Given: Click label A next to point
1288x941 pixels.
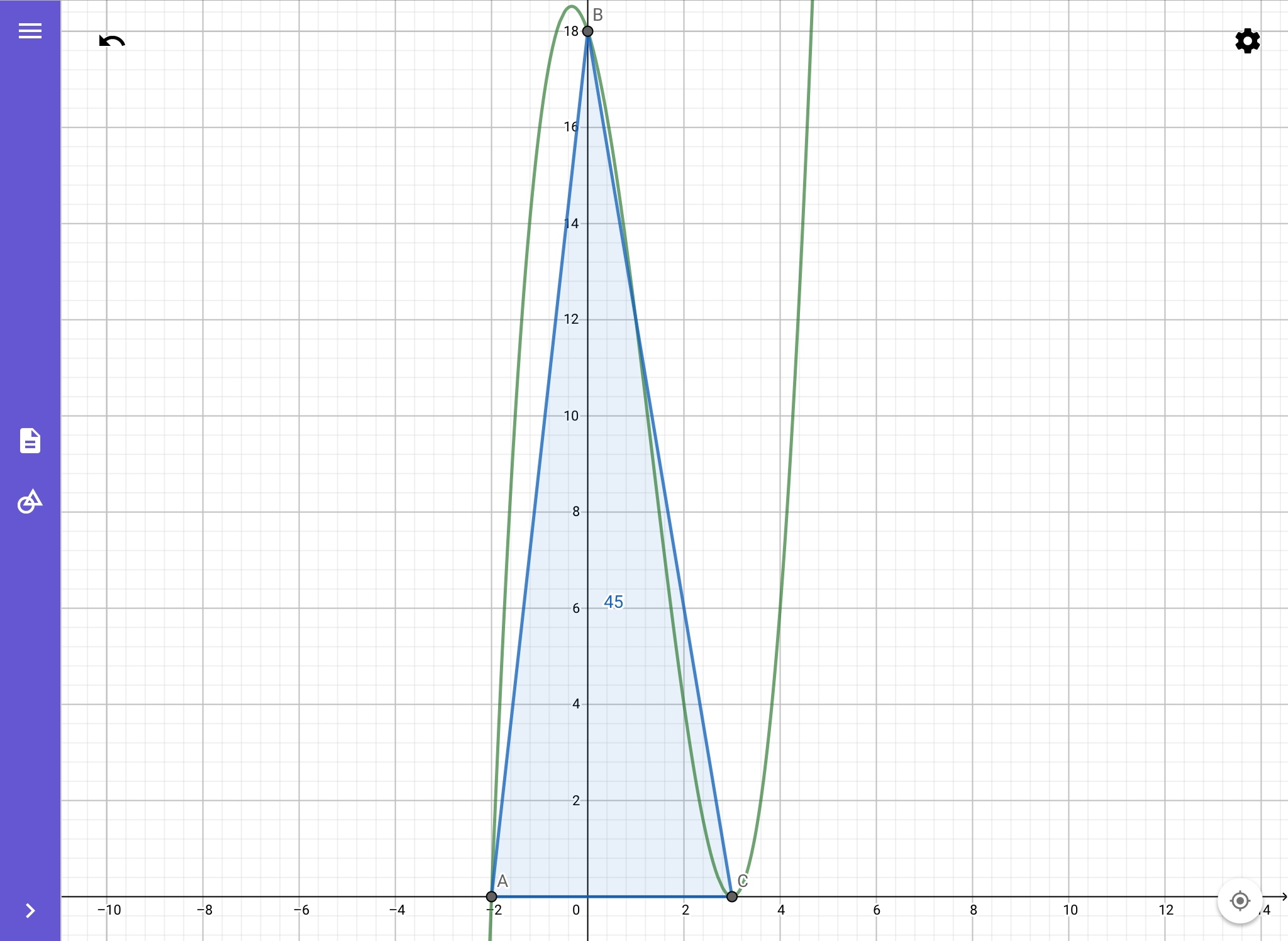Looking at the screenshot, I should [502, 881].
